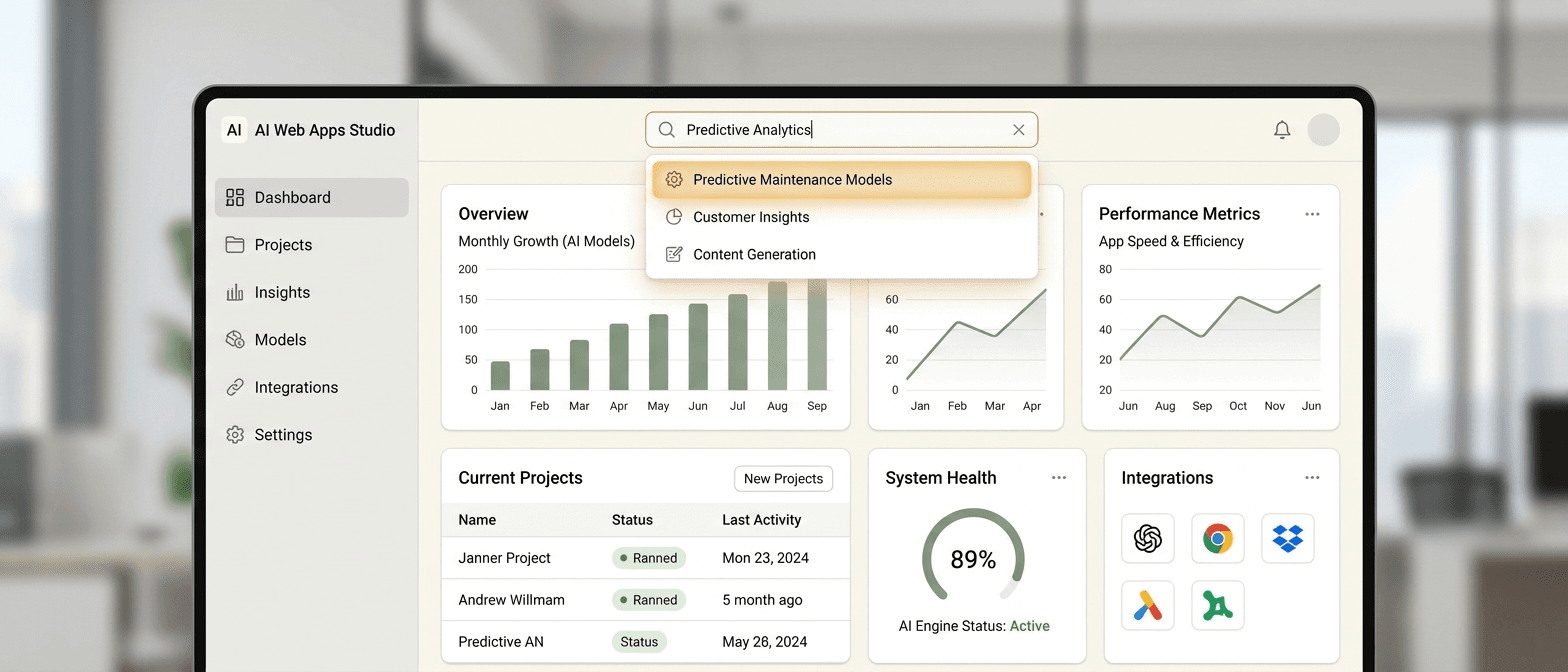Click the Insights bar chart icon
Image resolution: width=1568 pixels, height=672 pixels.
click(x=235, y=292)
